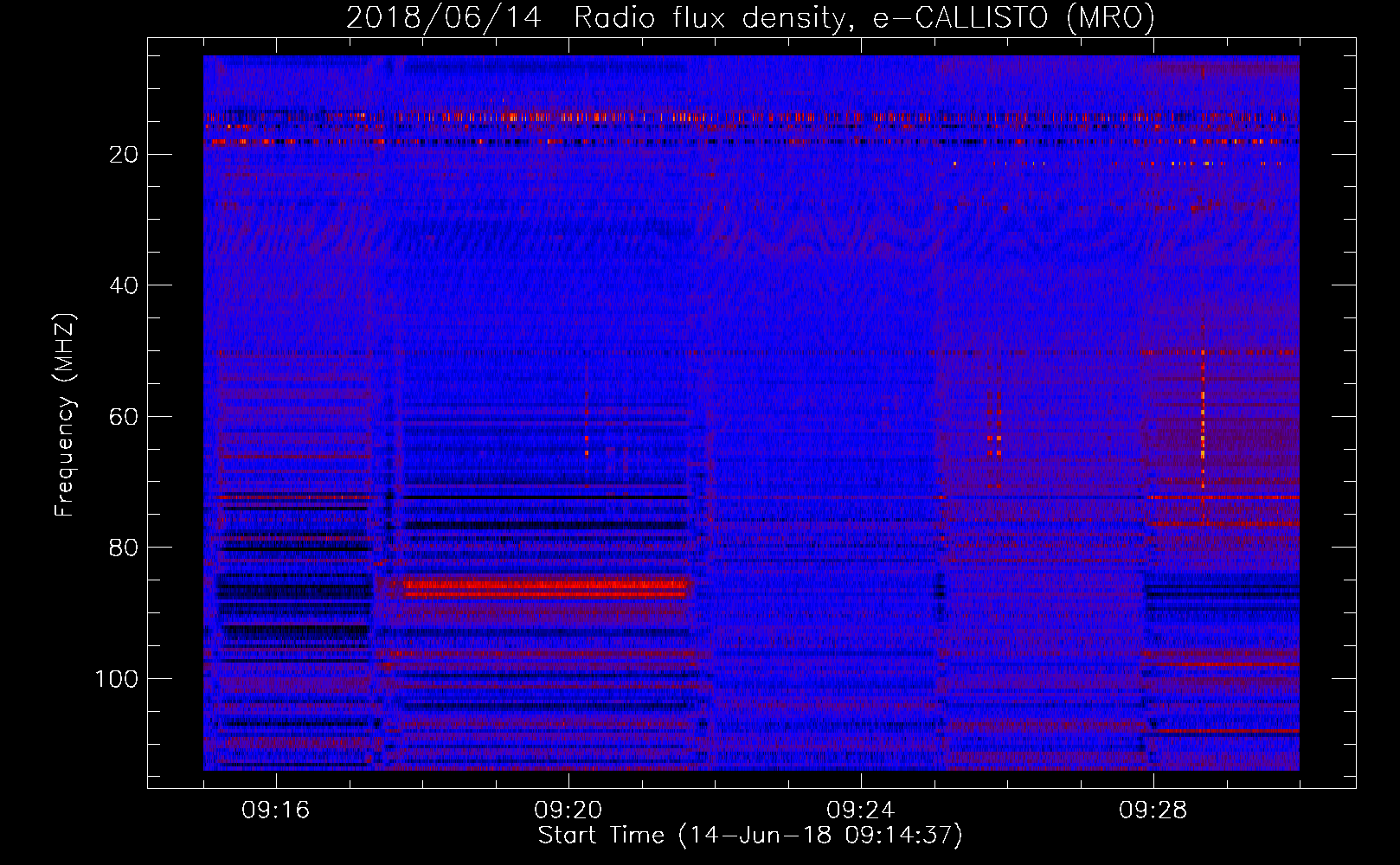Click the '40' frequency tick label

pyautogui.click(x=125, y=285)
